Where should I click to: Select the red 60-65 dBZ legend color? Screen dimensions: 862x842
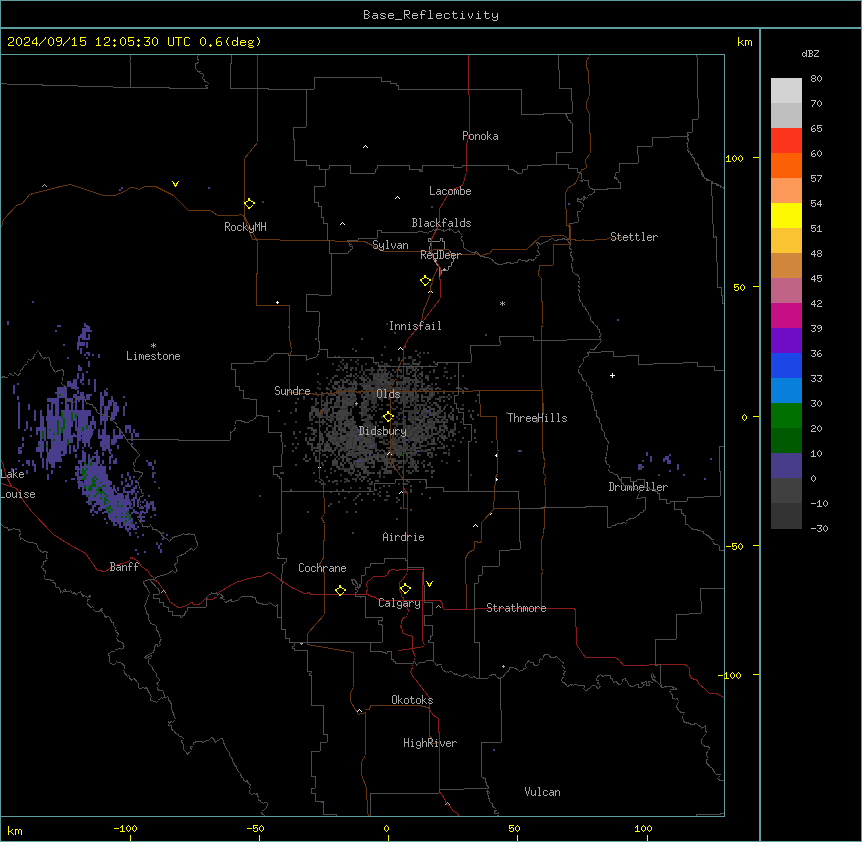tap(786, 141)
